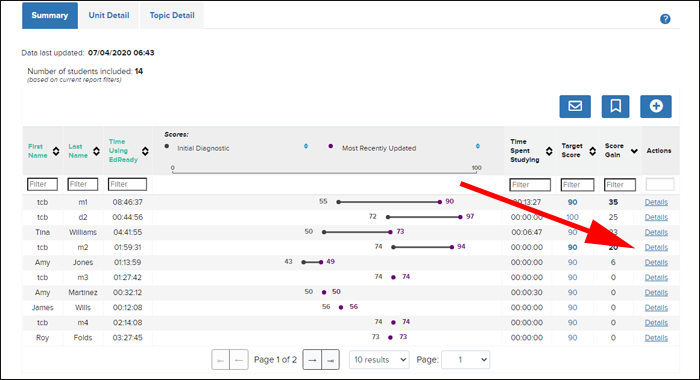
Task: Sort by Score Gain arrow
Action: (634, 151)
